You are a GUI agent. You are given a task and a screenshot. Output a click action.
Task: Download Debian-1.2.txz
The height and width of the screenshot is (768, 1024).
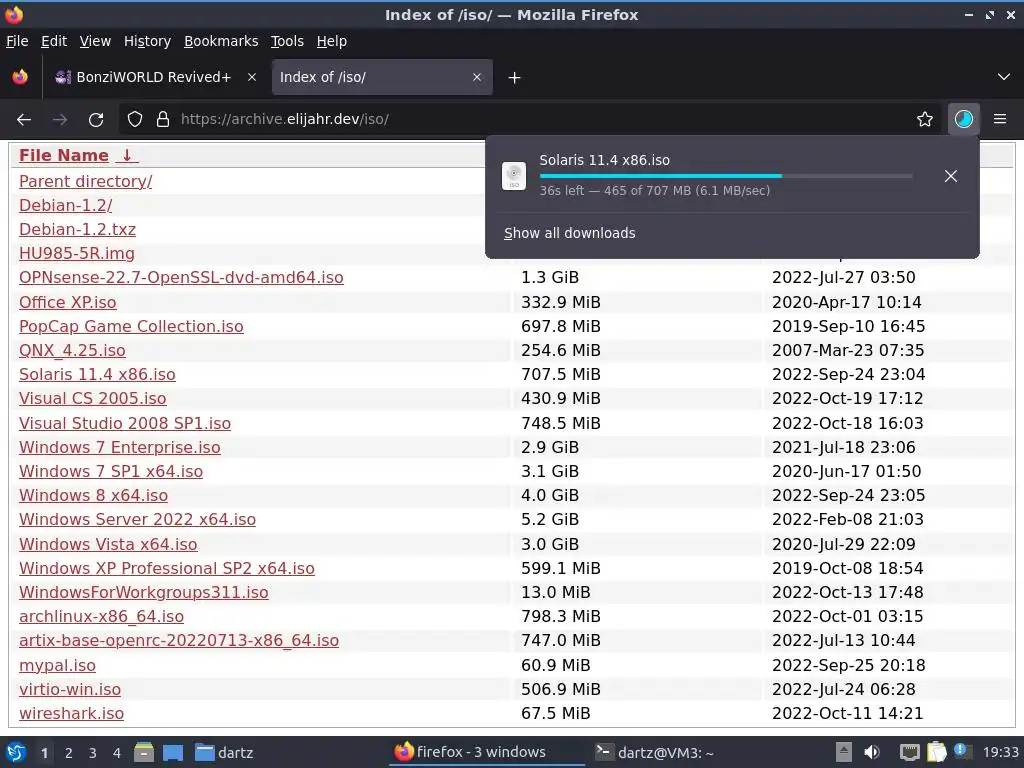(77, 229)
